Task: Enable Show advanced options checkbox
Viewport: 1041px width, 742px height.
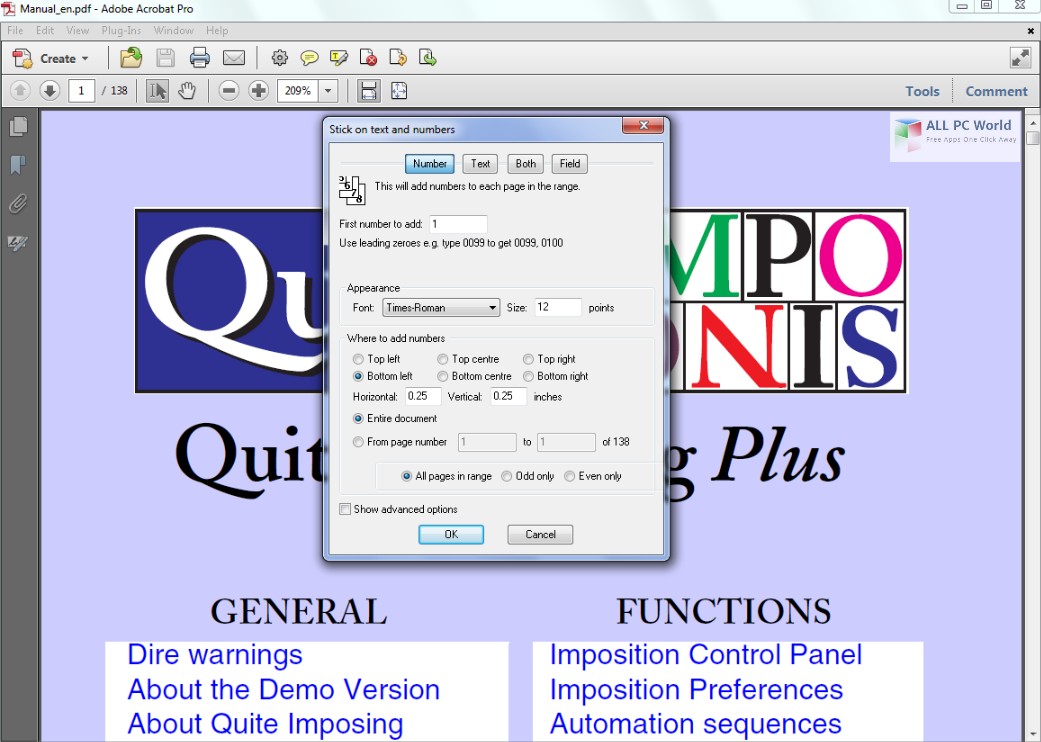Action: [x=345, y=509]
